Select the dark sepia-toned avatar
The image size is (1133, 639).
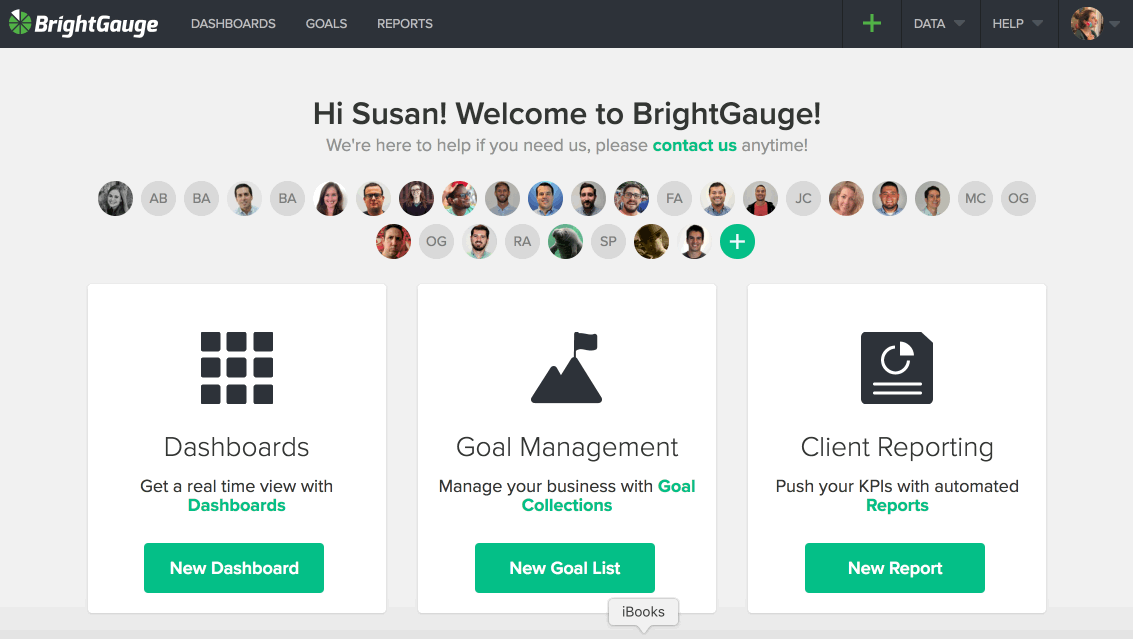[x=651, y=241]
